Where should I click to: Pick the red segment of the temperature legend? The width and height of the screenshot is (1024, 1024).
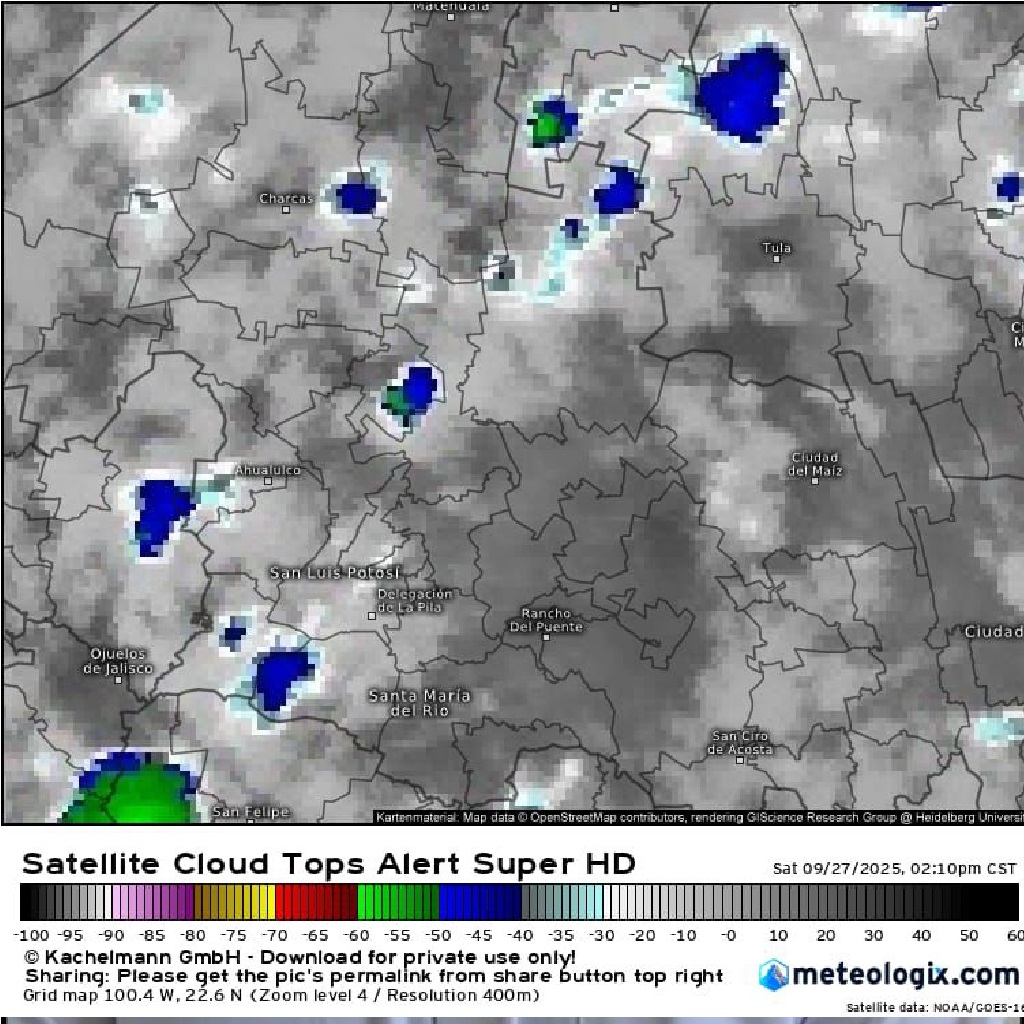pos(316,902)
